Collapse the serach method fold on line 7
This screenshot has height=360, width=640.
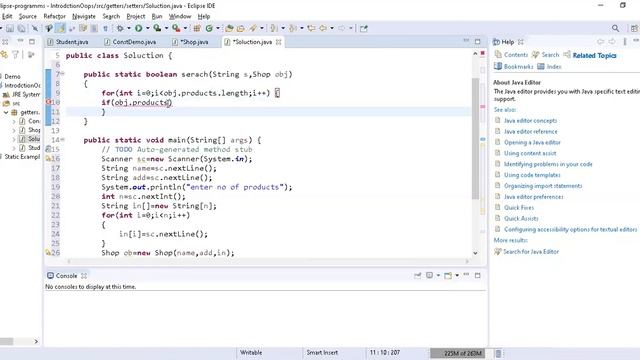[63, 74]
